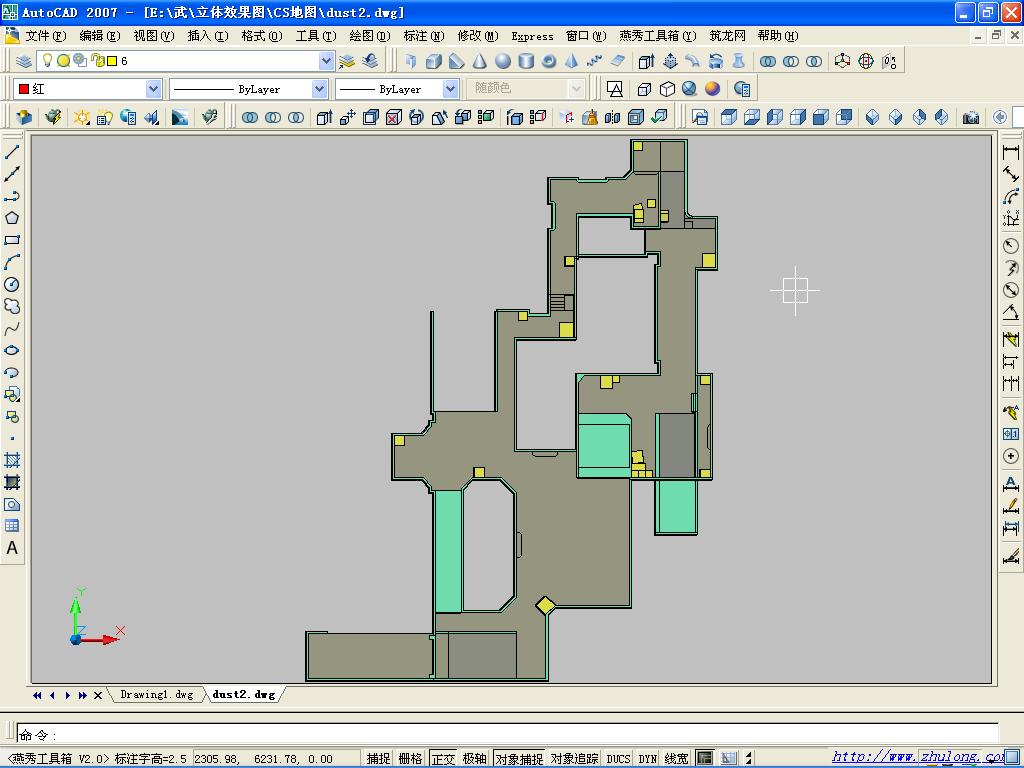Toggle the layer lightbulb on/off icon

[47, 61]
